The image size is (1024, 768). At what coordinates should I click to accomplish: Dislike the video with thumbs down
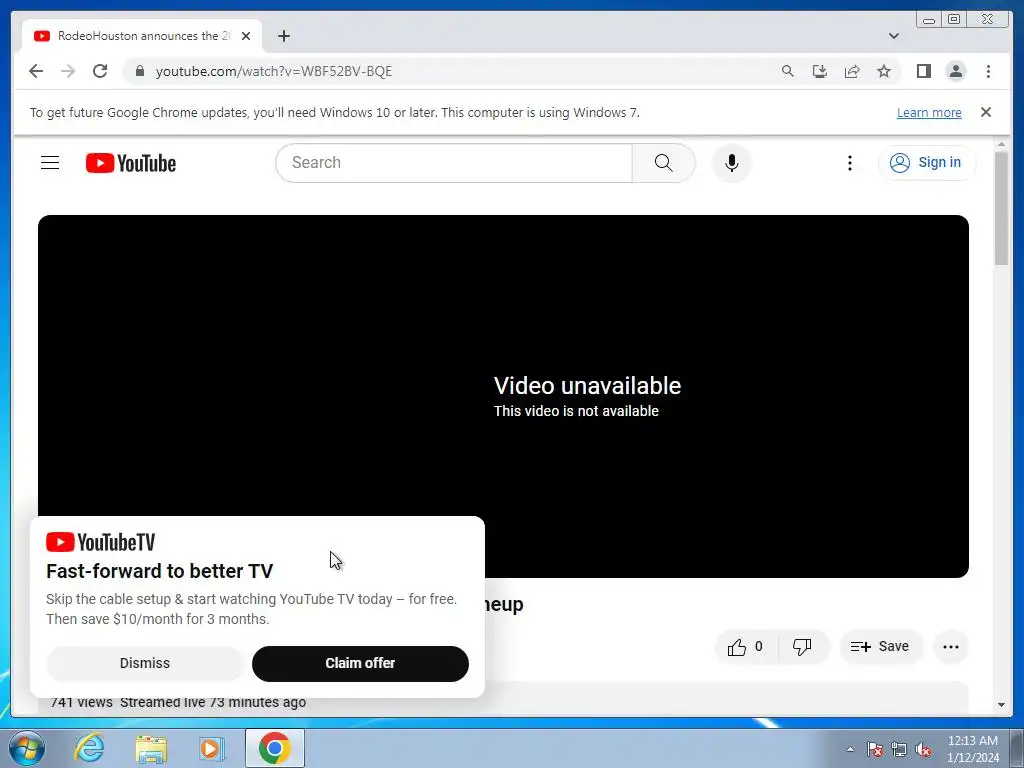[803, 647]
